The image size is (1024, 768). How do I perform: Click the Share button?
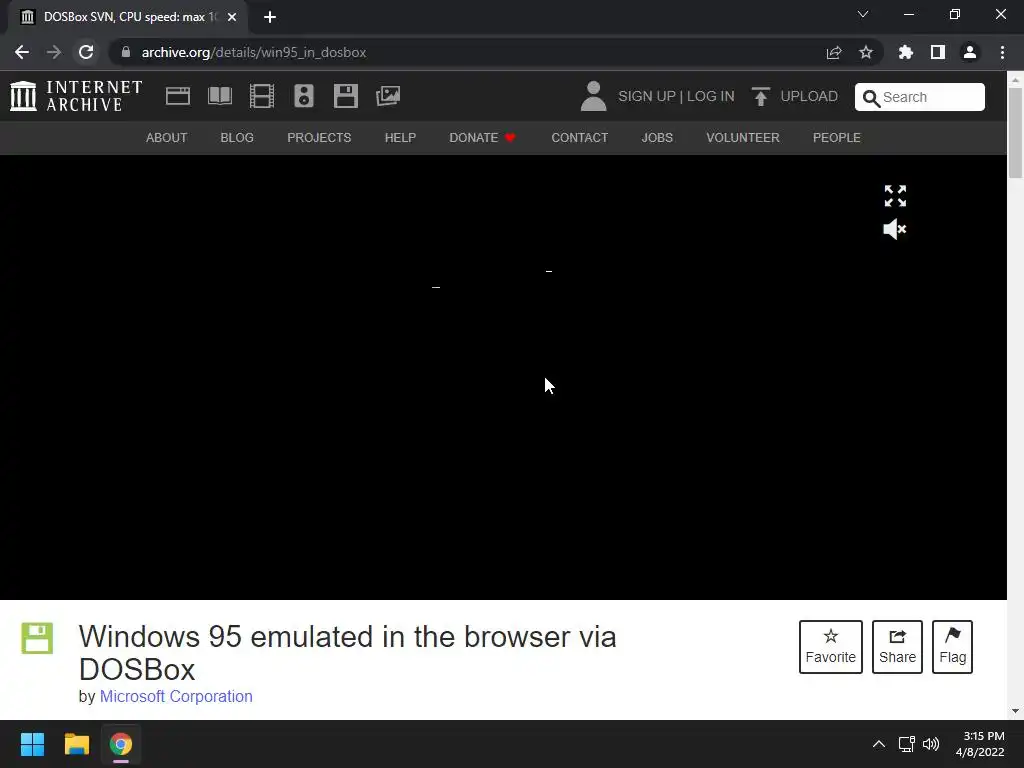click(897, 647)
